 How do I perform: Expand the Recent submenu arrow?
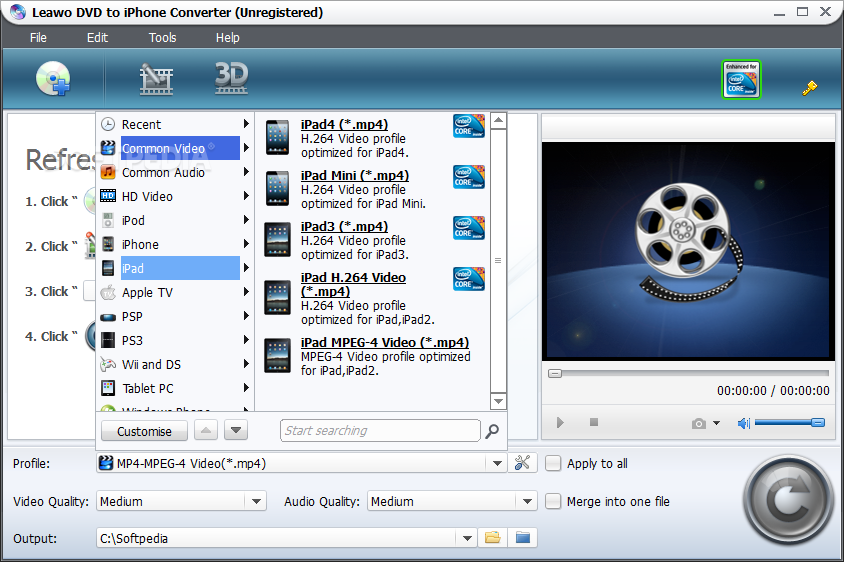246,124
